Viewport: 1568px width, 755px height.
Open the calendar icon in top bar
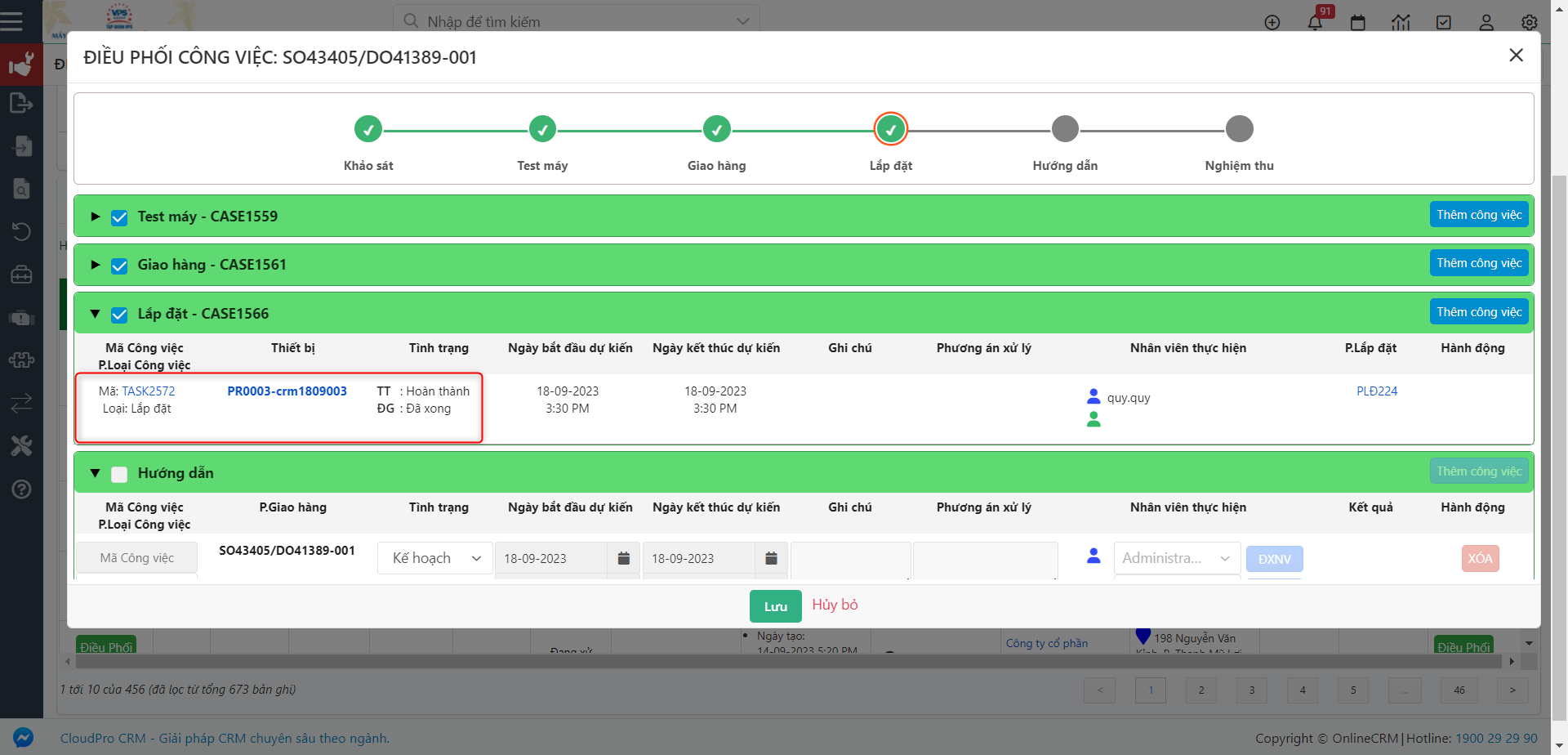[1358, 23]
